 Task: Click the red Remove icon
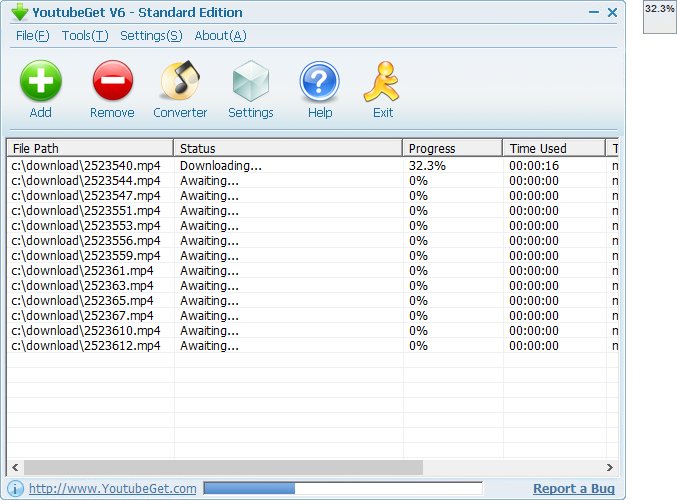113,80
